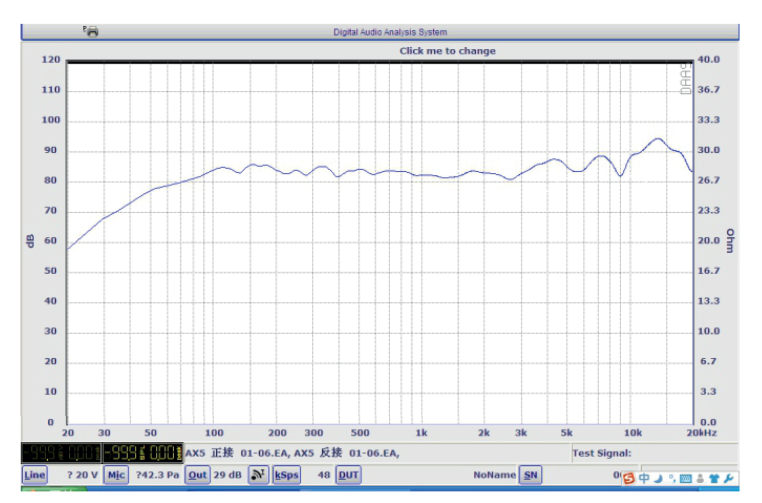Click the '48' sample rate value
Viewport: 762px width, 503px height.
(324, 475)
